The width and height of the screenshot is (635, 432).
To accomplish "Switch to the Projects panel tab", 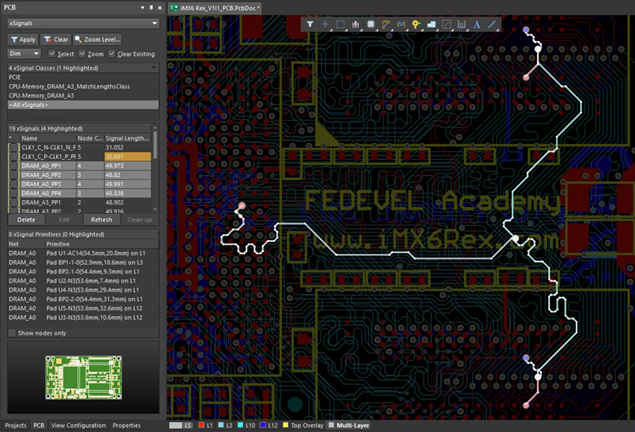I will point(15,425).
